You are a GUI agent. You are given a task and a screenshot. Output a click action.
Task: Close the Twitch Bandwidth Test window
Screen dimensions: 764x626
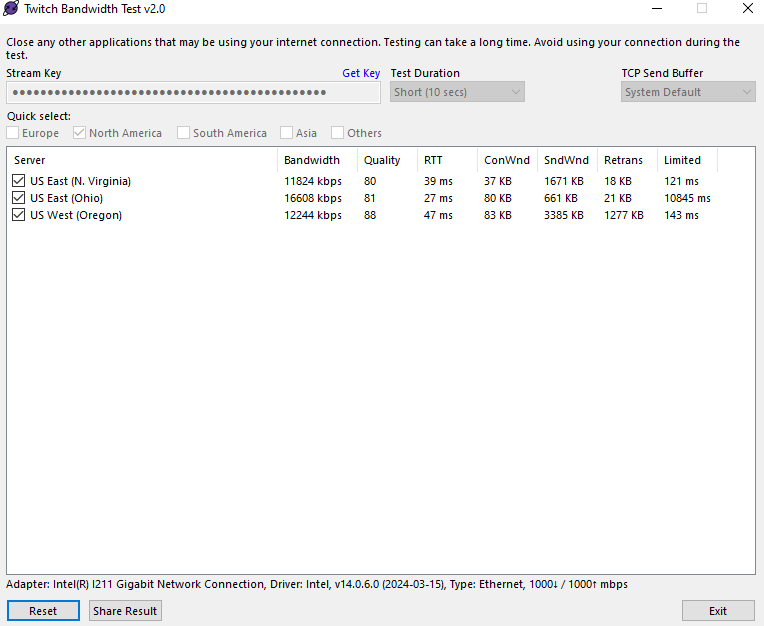[748, 8]
